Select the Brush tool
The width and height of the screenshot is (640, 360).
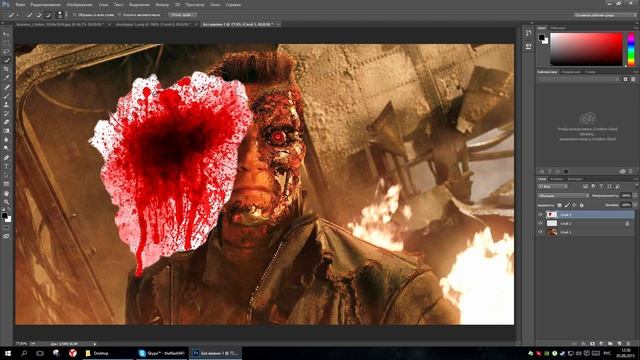pos(6,96)
